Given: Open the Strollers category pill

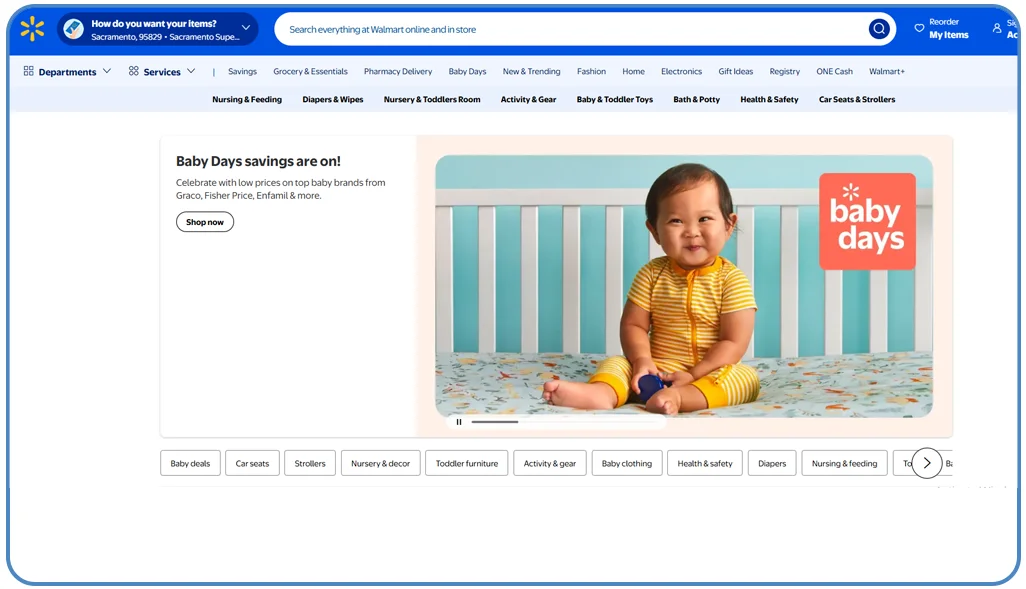Looking at the screenshot, I should (x=310, y=463).
